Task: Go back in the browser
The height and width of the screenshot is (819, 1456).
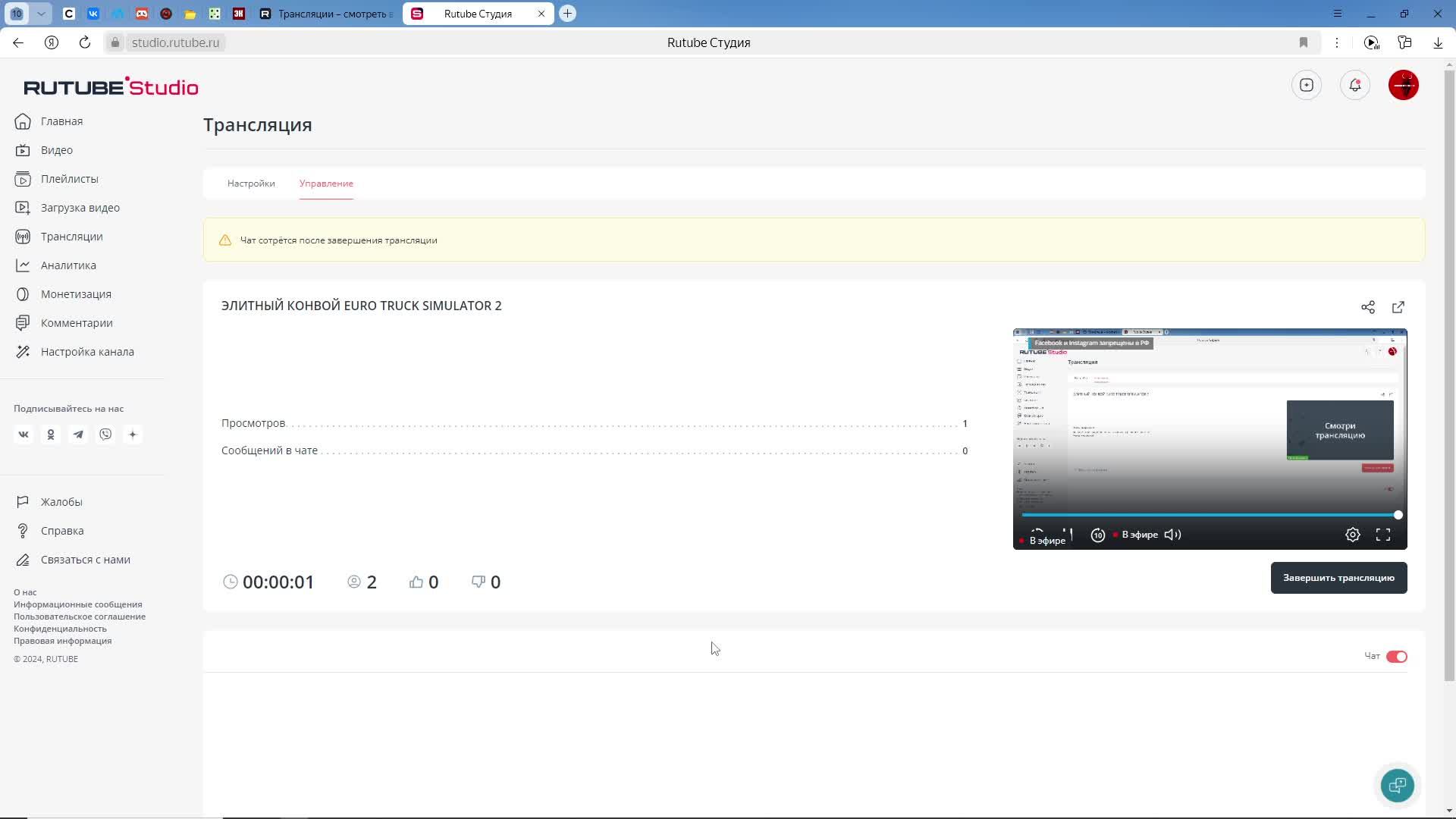Action: pos(18,42)
